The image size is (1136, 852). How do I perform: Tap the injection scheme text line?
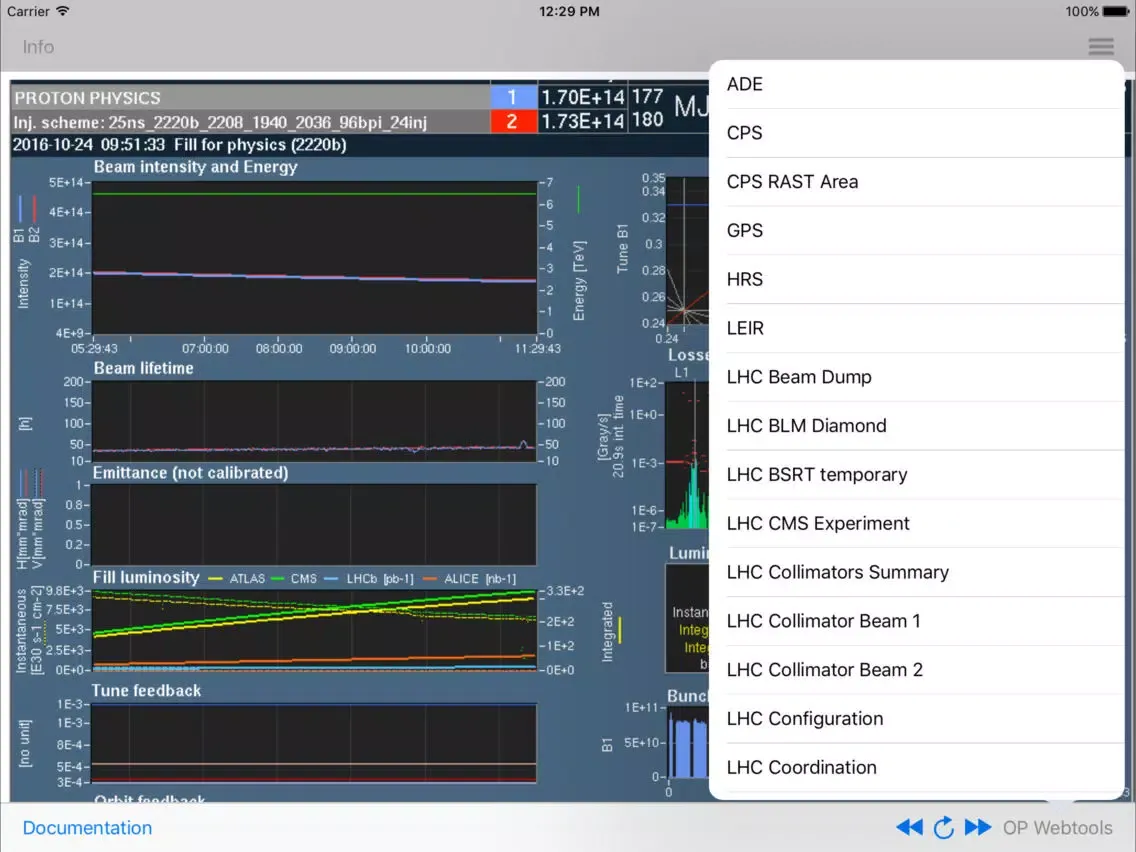(220, 122)
